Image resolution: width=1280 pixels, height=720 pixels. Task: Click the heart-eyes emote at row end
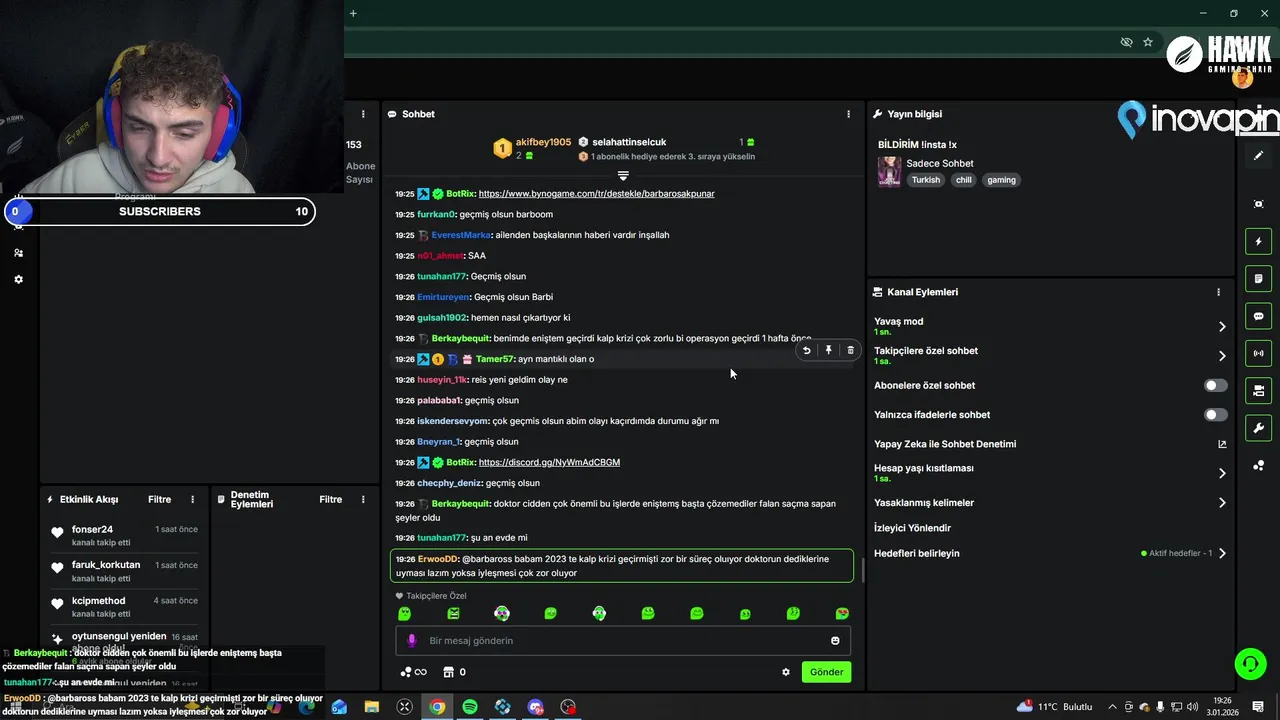(842, 613)
